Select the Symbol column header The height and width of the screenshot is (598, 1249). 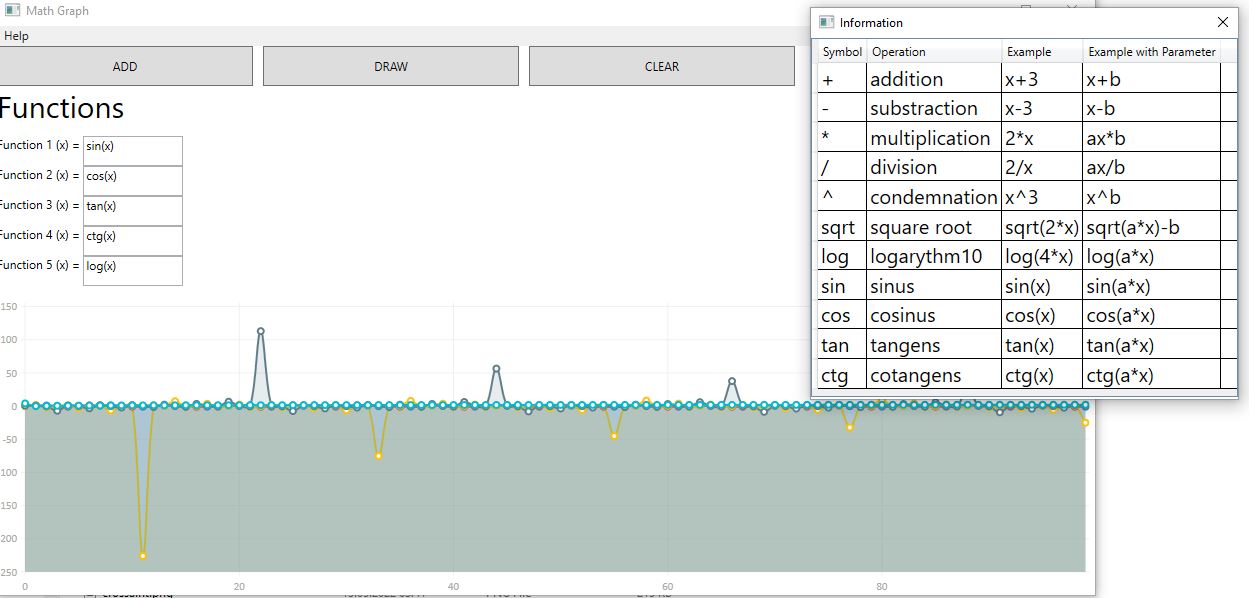[x=841, y=52]
